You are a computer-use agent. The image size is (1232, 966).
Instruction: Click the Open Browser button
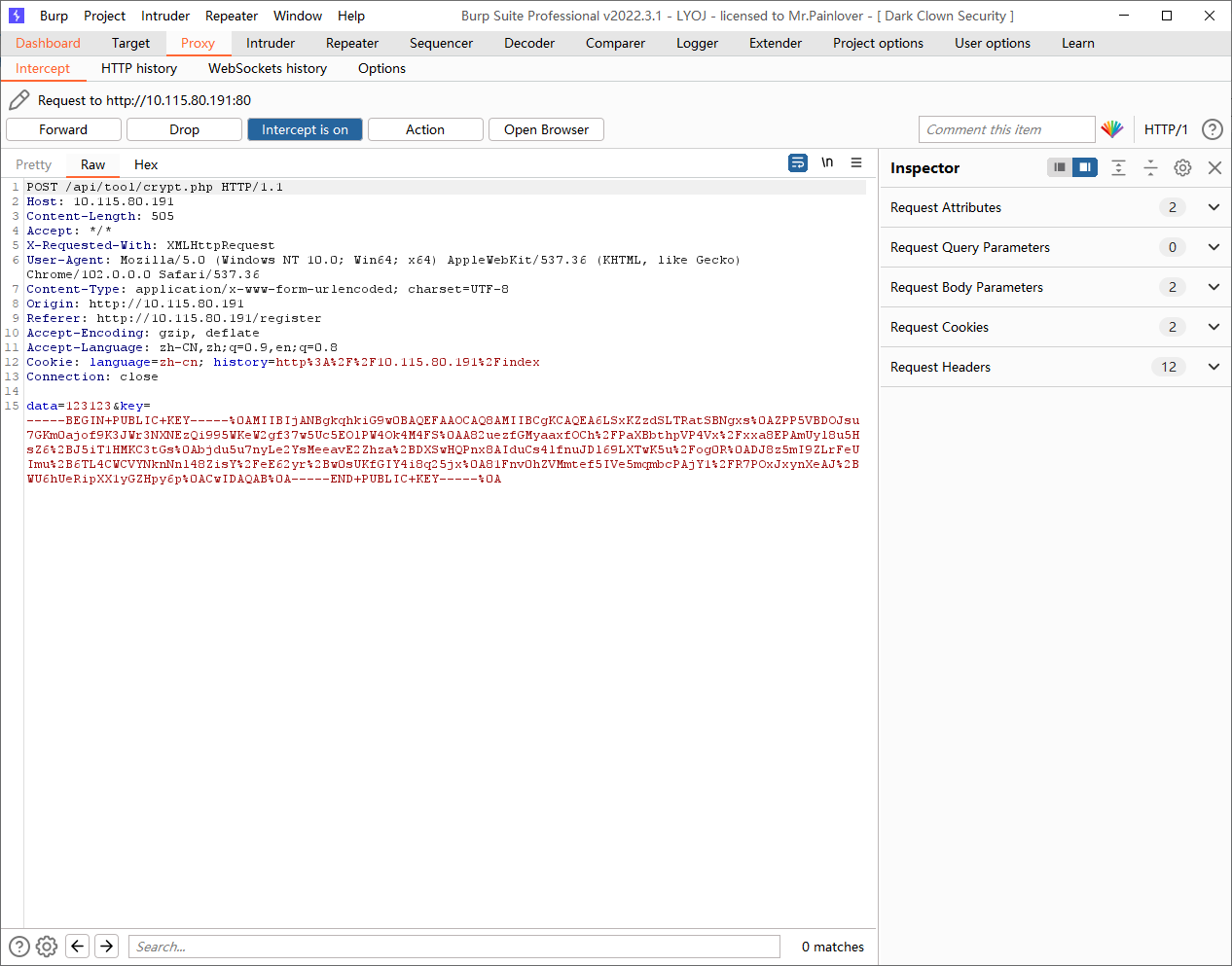546,129
